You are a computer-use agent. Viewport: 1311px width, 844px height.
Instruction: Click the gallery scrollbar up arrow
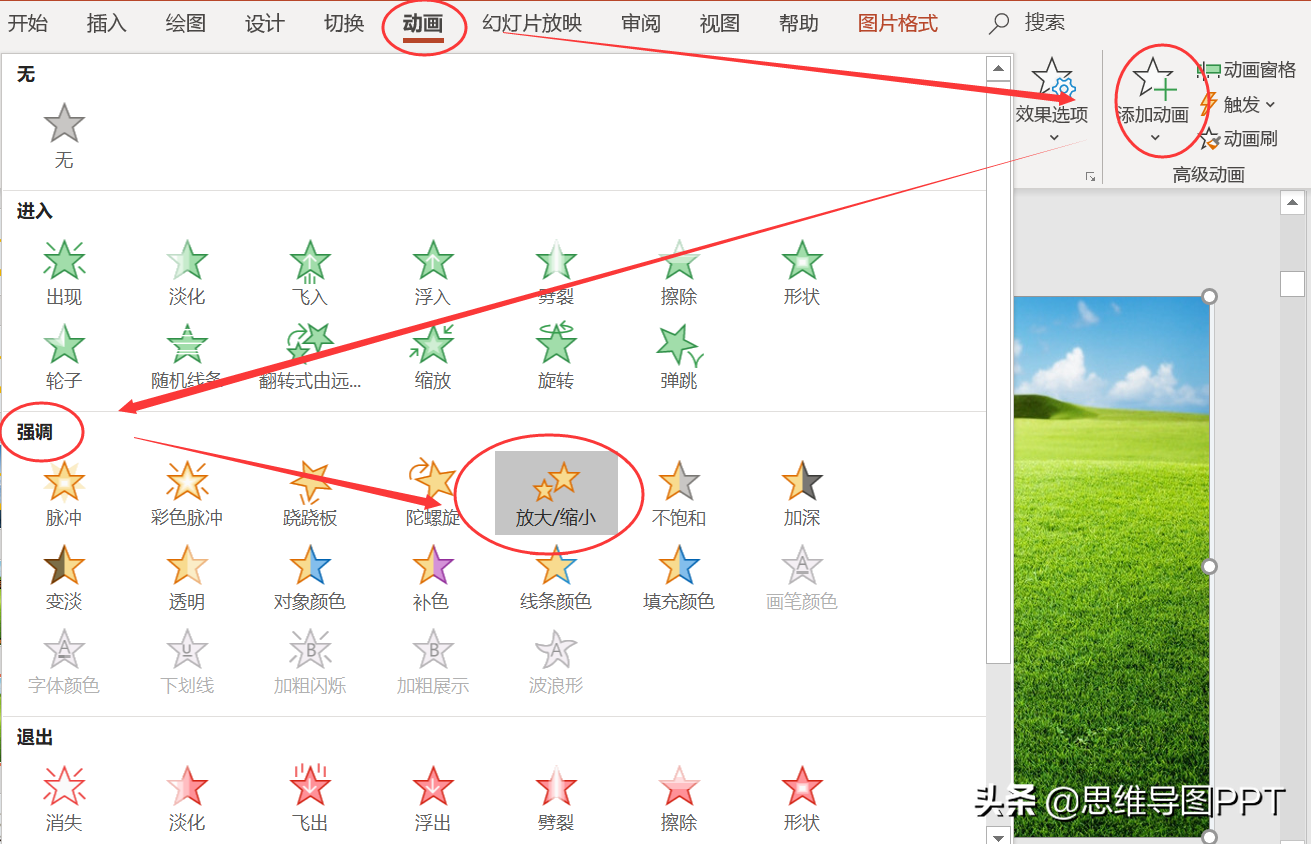(998, 68)
